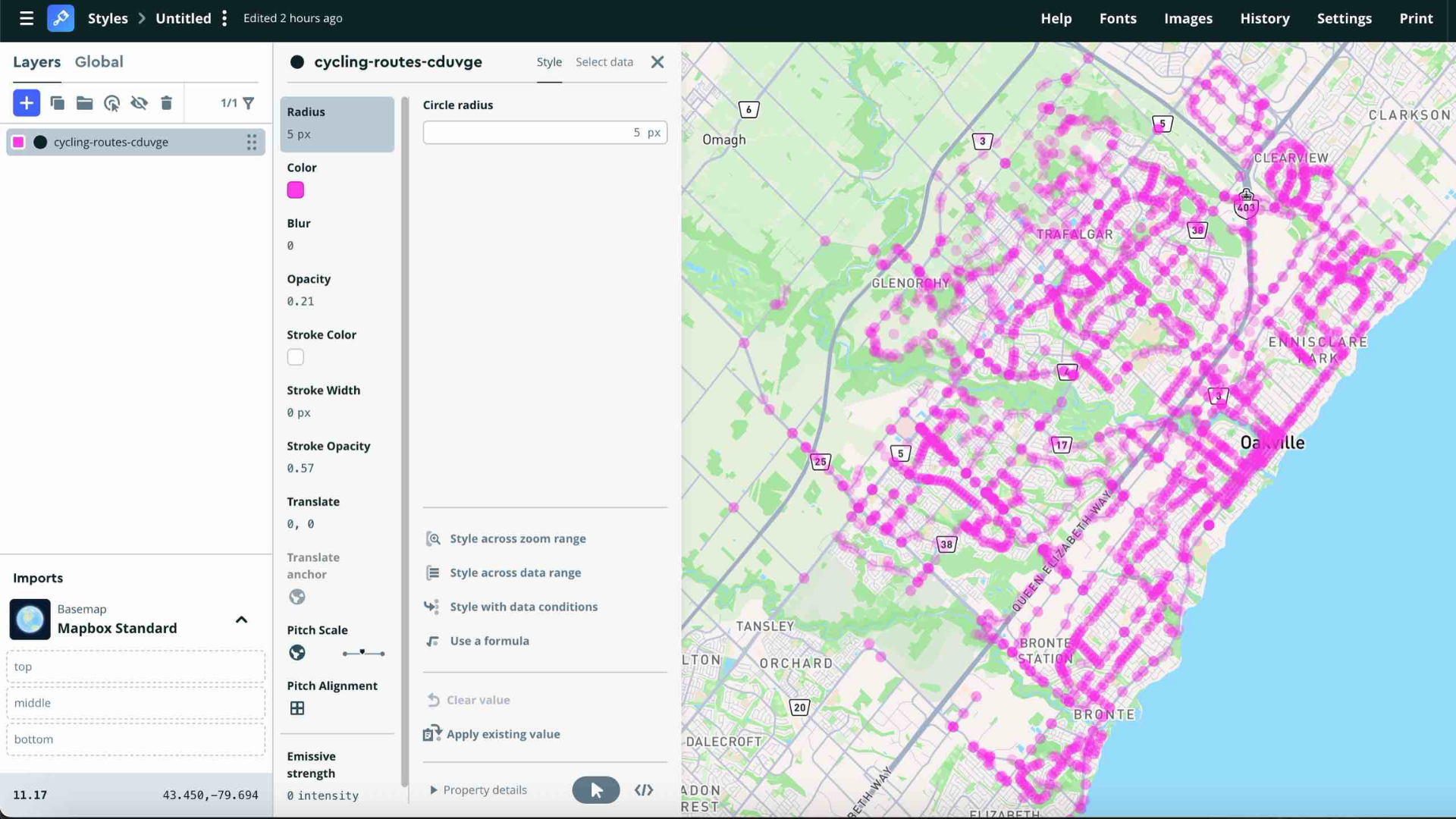Screen dimensions: 1456x819
Task: Click the Circle radius input field
Action: click(531, 133)
